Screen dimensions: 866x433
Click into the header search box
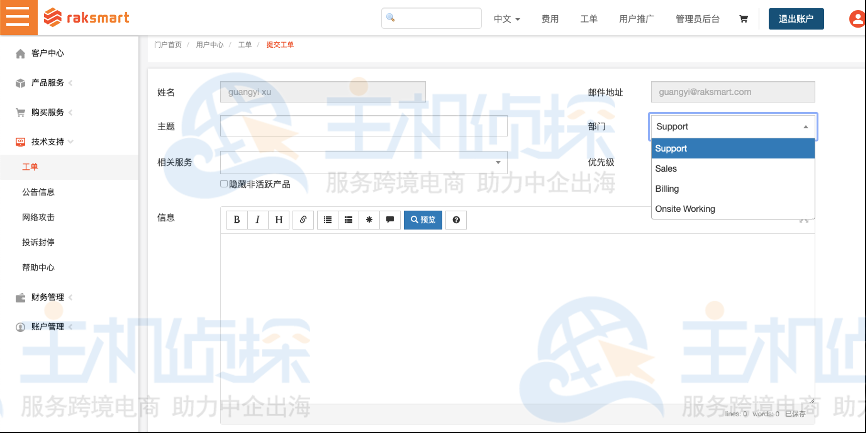pos(431,18)
